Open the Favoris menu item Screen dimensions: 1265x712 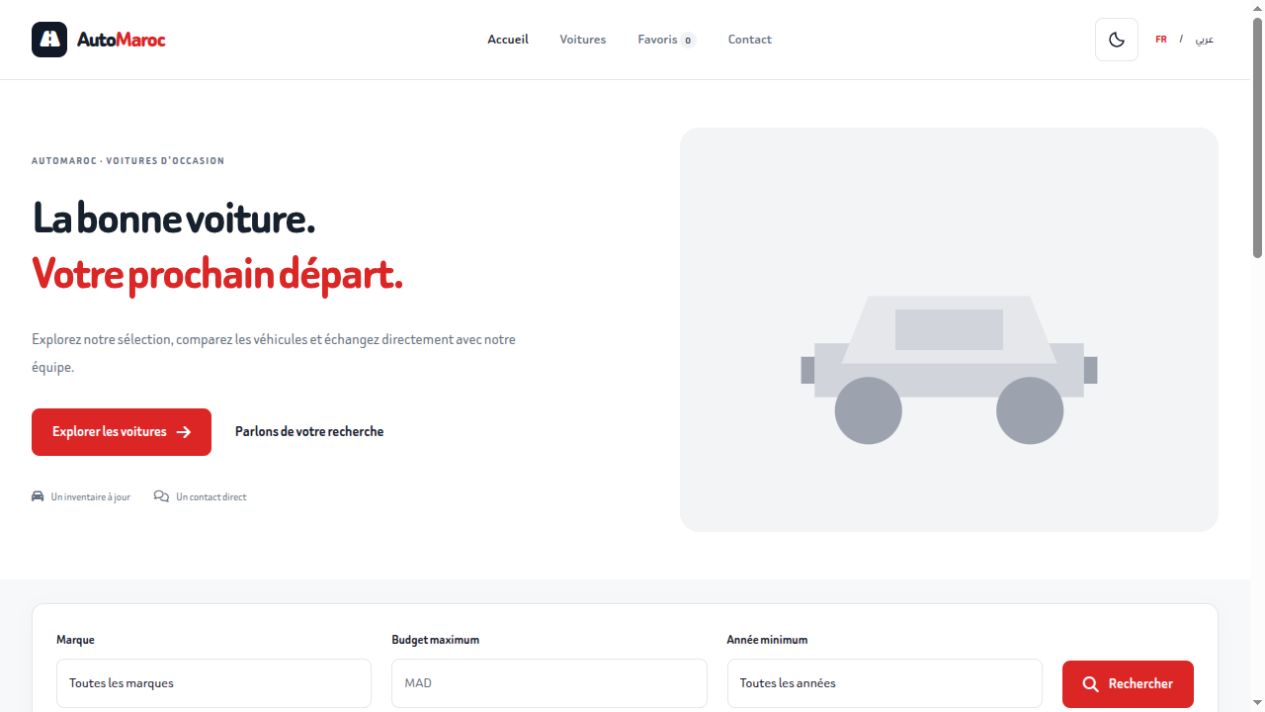(x=667, y=40)
